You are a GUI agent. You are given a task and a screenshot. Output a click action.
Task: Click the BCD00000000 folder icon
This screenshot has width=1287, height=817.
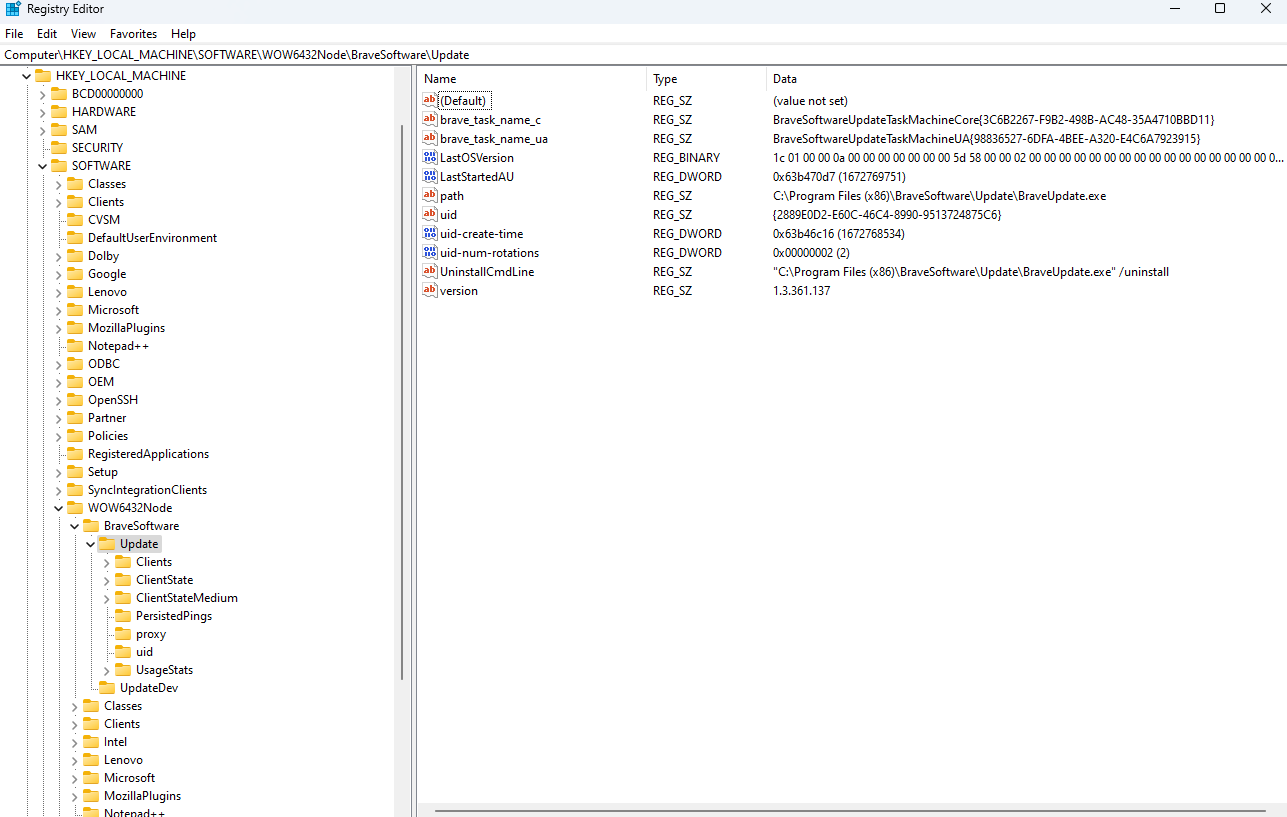point(59,94)
